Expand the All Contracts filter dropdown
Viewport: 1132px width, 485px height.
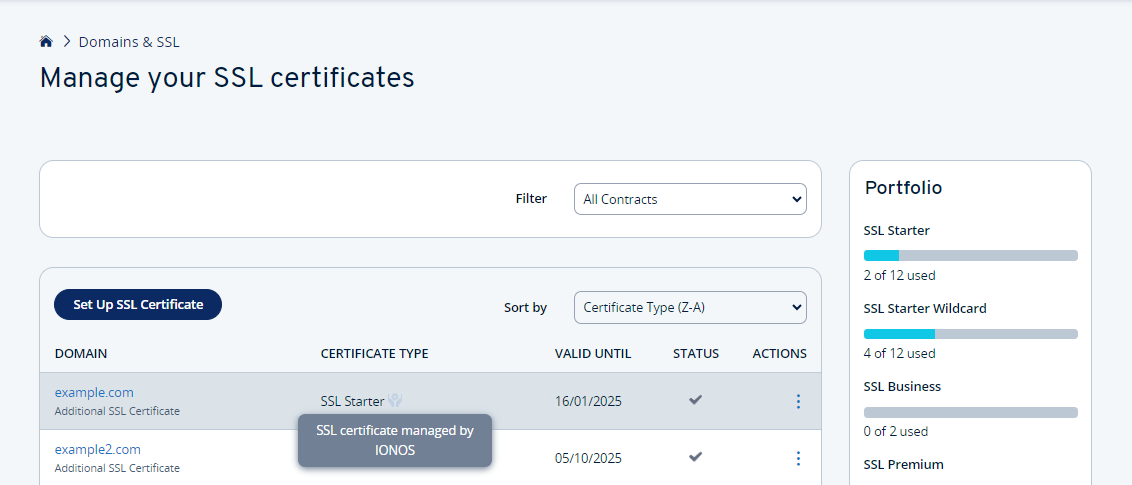pos(690,199)
